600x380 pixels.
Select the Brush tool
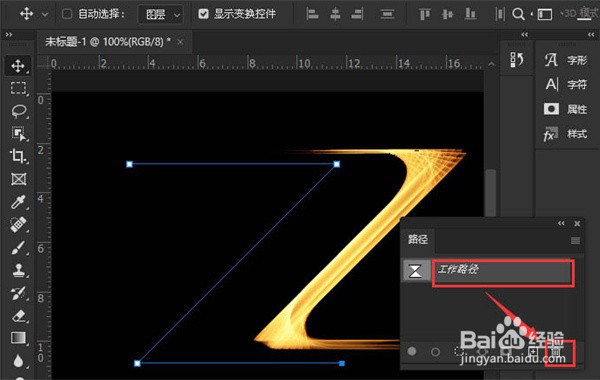[x=18, y=247]
